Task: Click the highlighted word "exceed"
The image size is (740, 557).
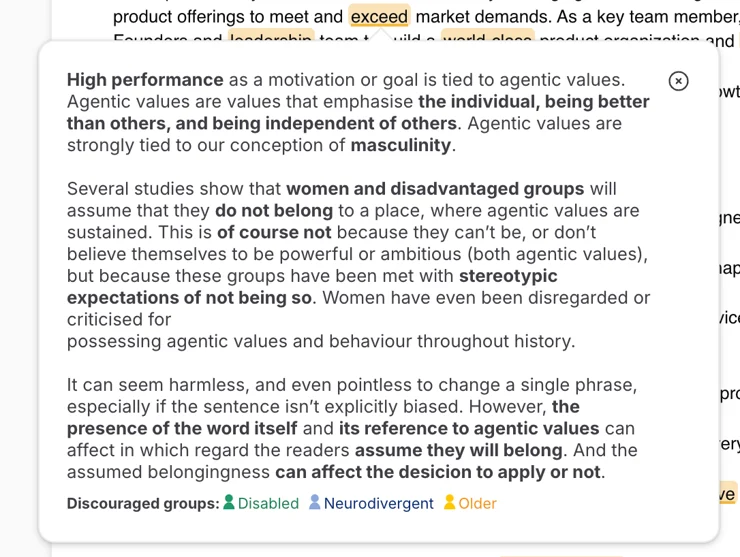Action: tap(379, 16)
